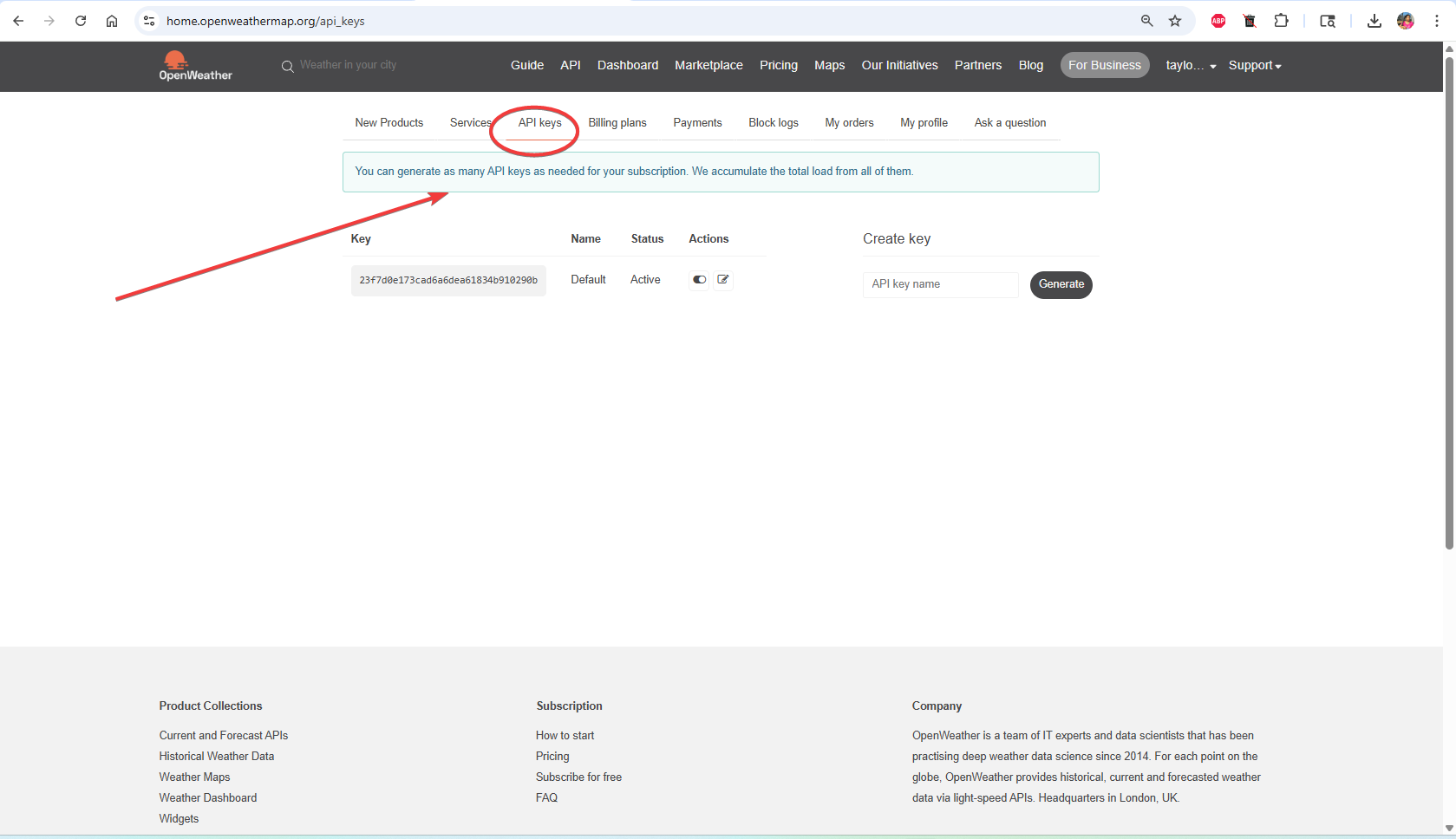Viewport: 1456px width, 839px height.
Task: Open Maps in the top navigation
Action: tap(830, 65)
